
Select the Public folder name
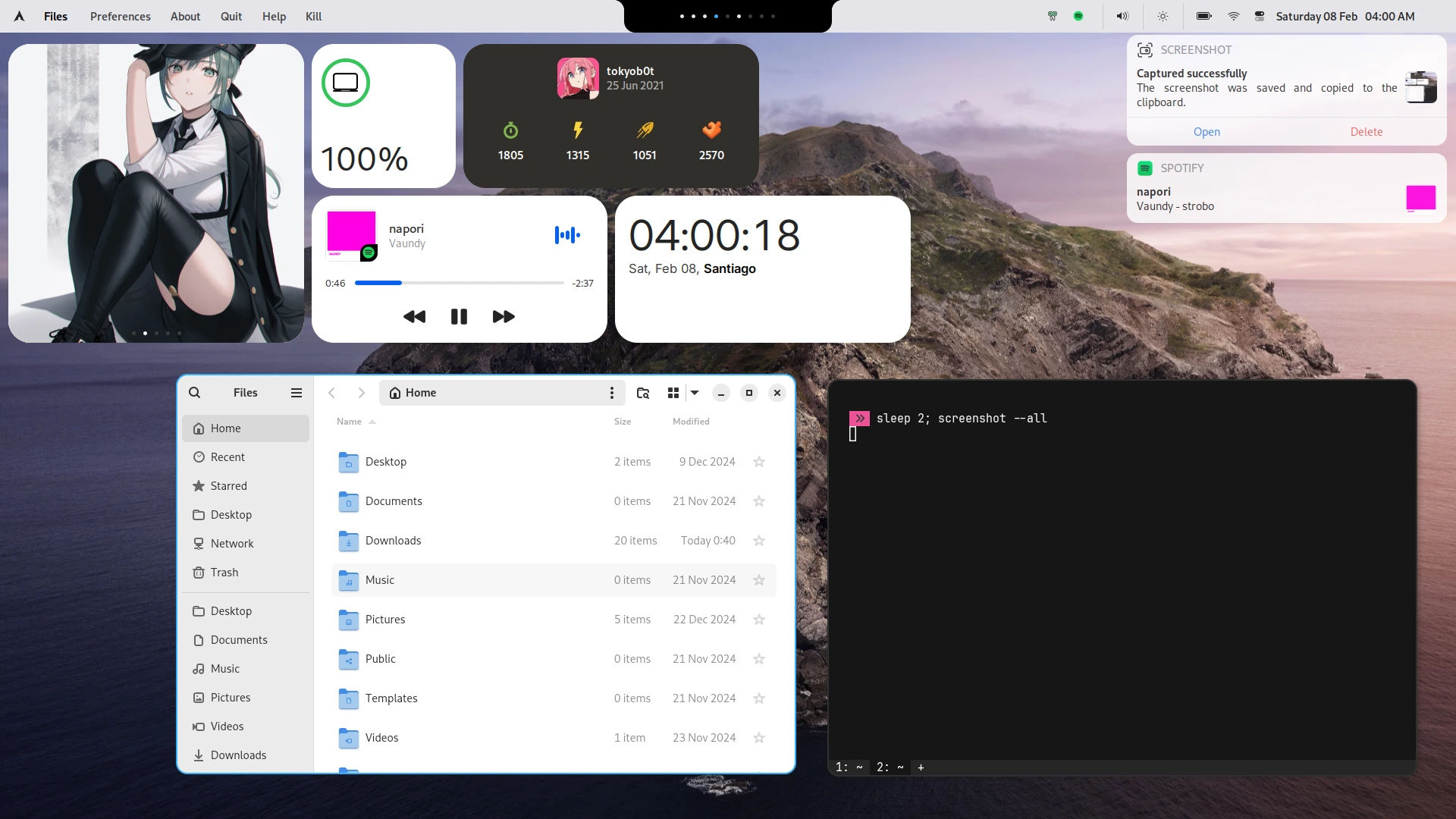(x=380, y=659)
